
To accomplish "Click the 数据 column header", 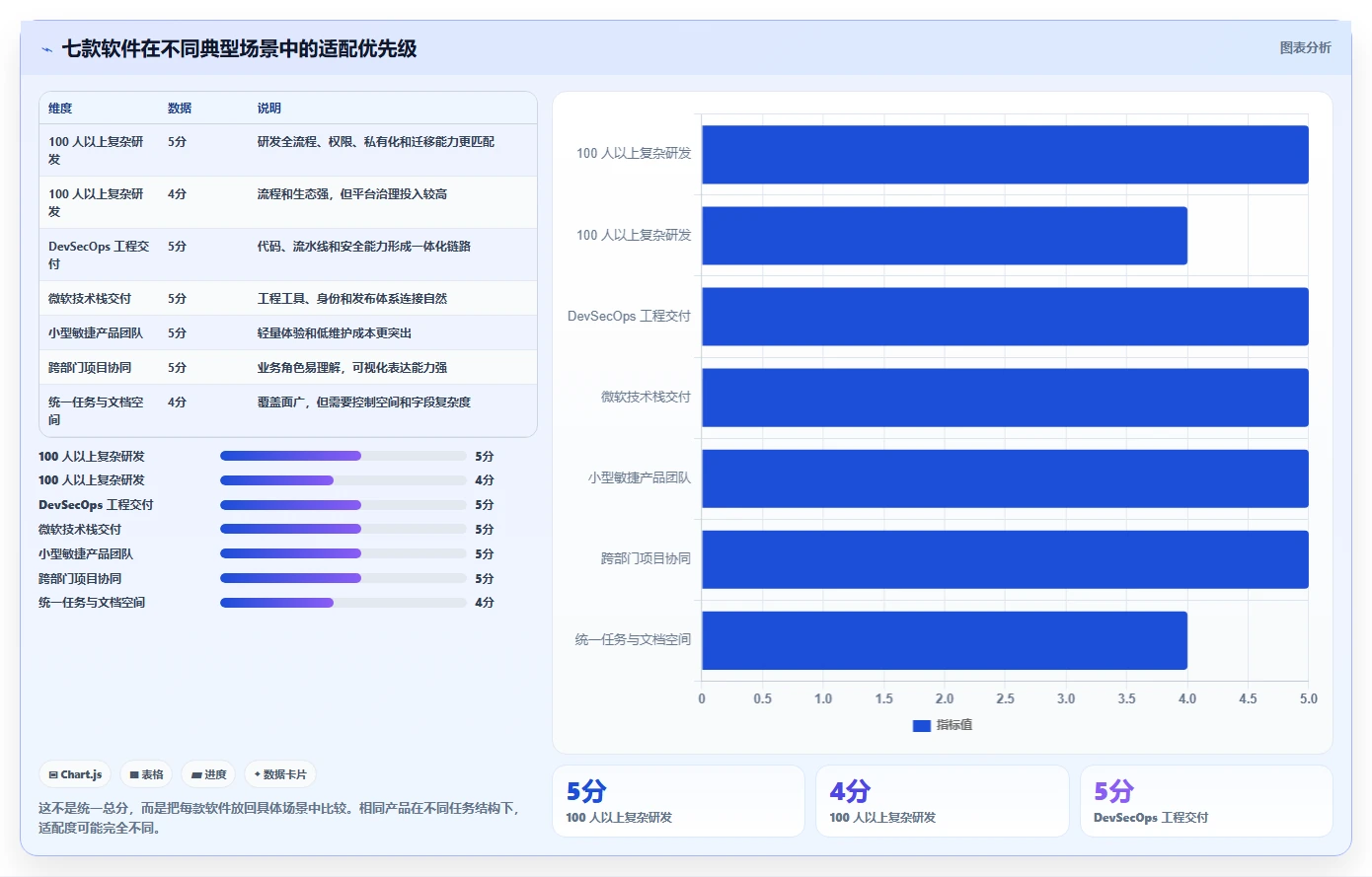I will [x=180, y=109].
